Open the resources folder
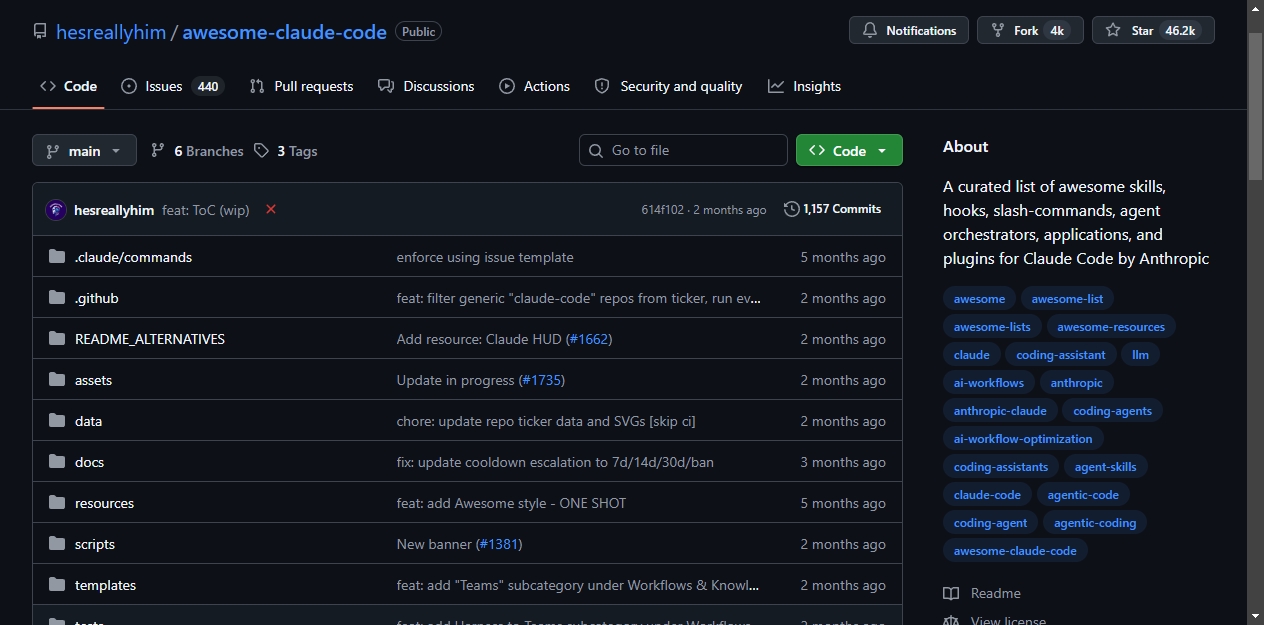The width and height of the screenshot is (1264, 625). [x=104, y=503]
